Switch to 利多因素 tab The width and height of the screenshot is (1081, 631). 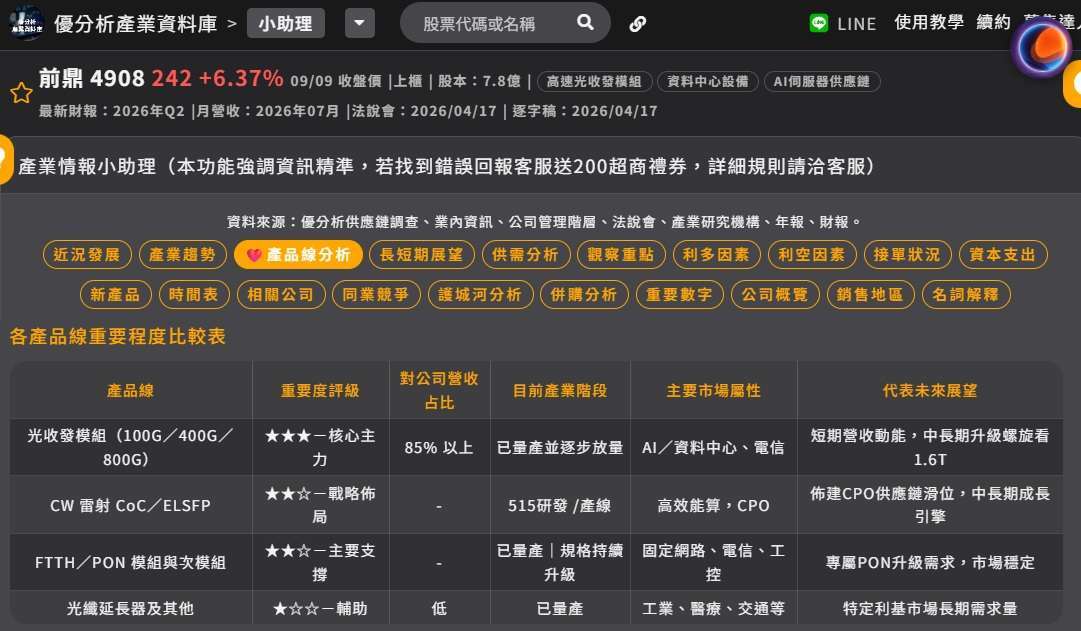[716, 254]
